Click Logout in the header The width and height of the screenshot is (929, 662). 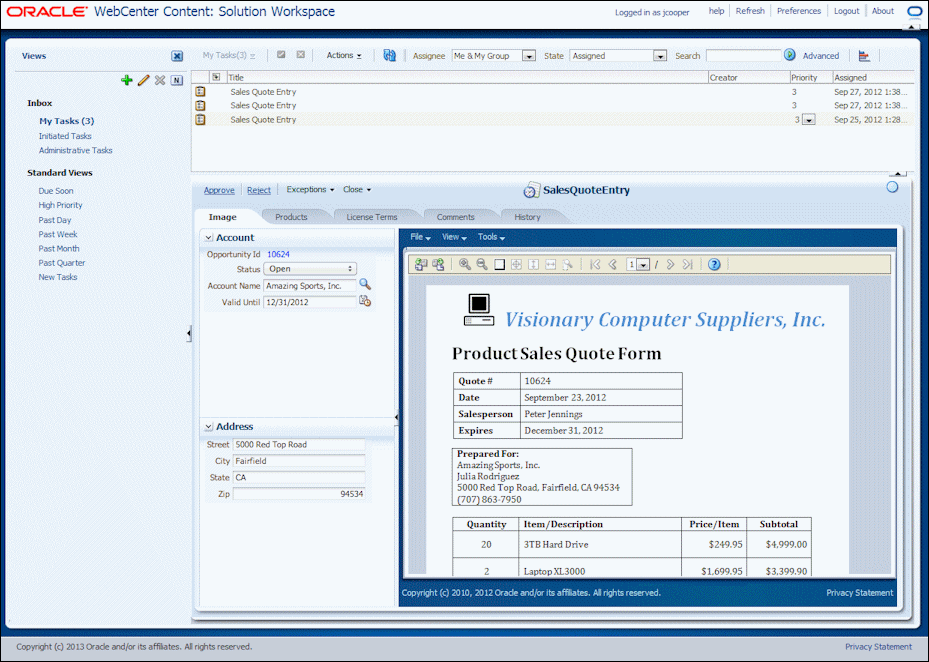tap(846, 11)
